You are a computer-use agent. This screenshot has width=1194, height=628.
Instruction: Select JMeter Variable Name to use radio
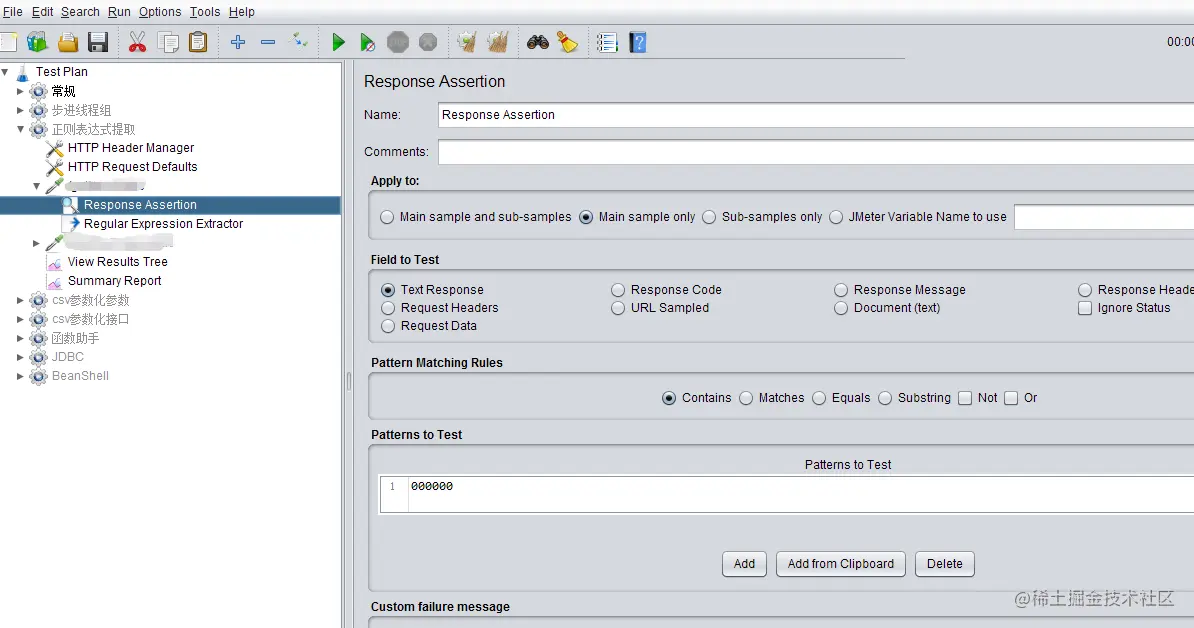coord(836,217)
